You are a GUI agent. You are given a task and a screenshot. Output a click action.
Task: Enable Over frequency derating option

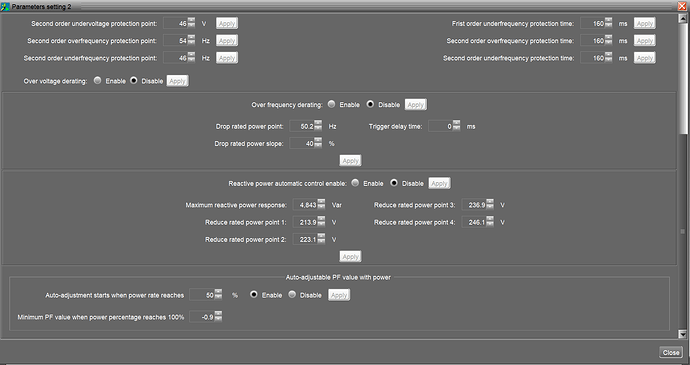pyautogui.click(x=331, y=104)
